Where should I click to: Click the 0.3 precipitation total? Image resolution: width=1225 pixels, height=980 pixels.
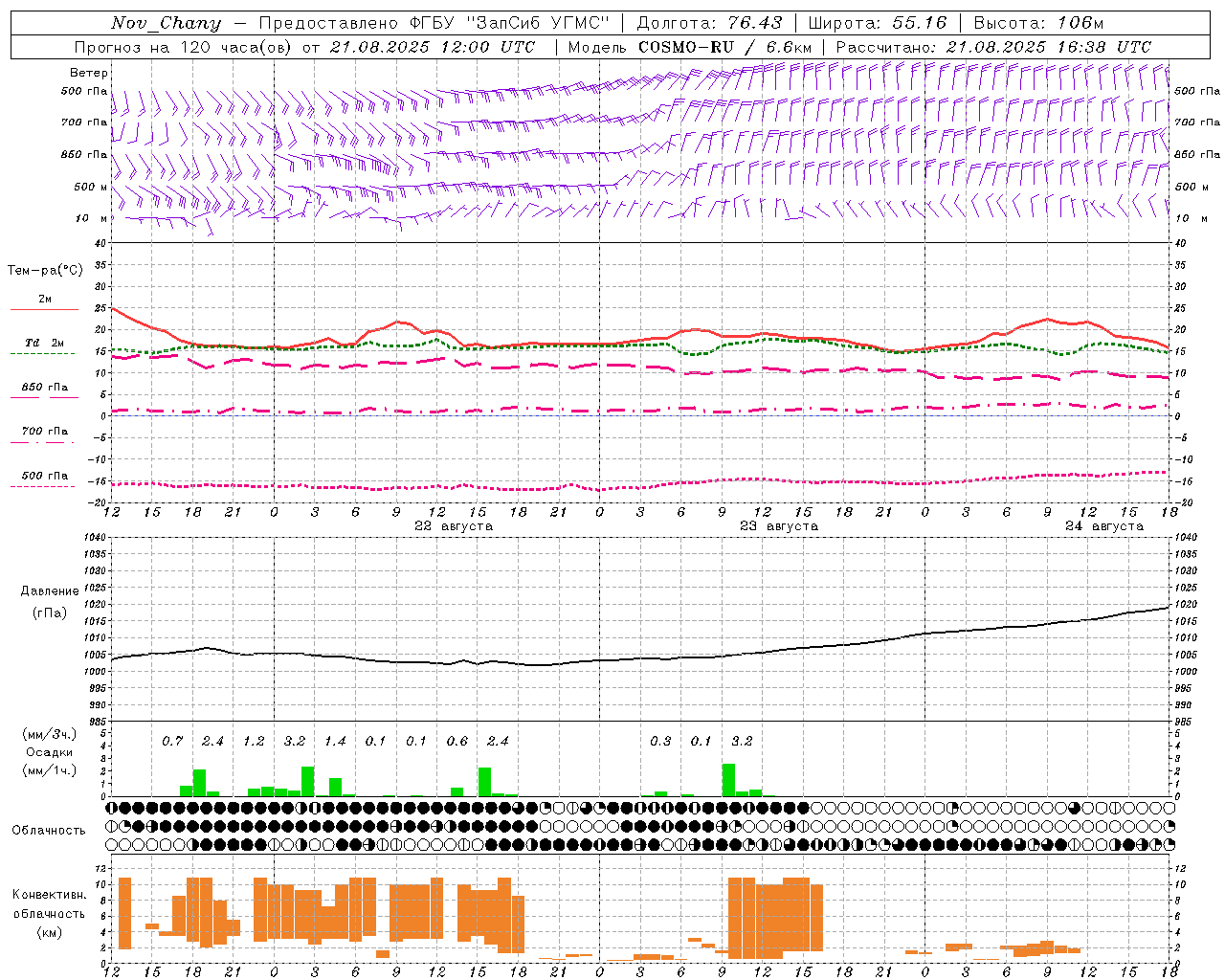tap(660, 742)
